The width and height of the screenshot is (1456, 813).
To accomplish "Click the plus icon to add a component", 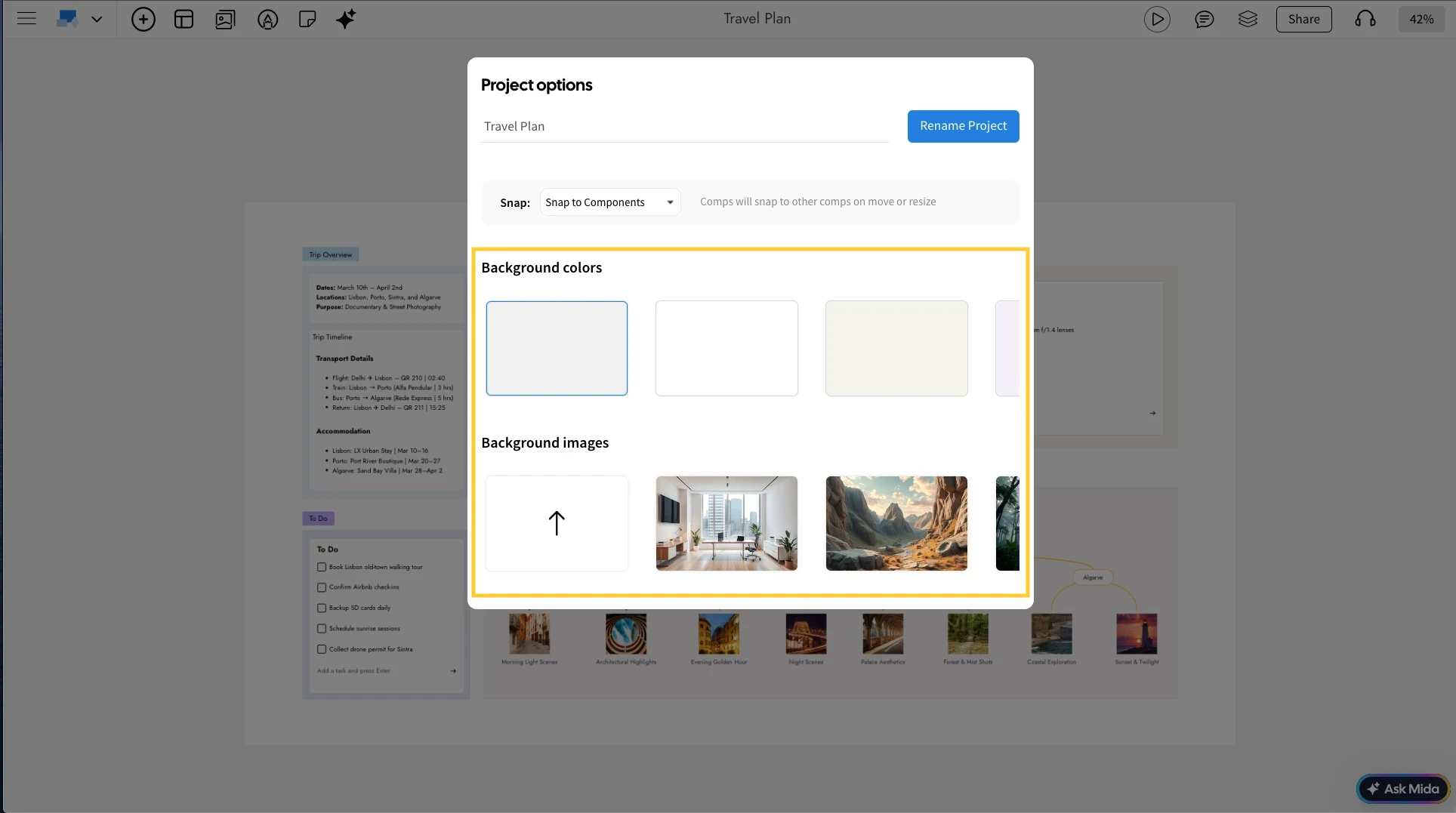I will (143, 19).
